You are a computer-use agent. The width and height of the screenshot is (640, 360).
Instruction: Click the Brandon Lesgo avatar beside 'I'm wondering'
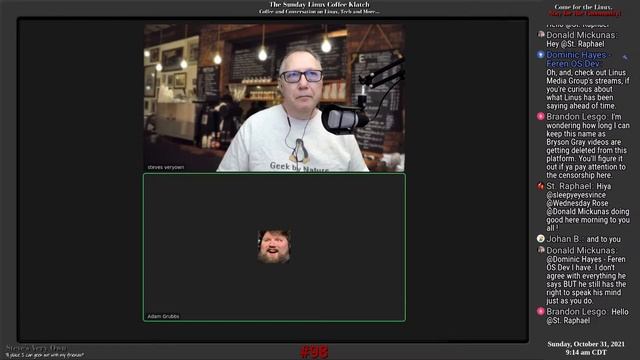click(x=541, y=117)
